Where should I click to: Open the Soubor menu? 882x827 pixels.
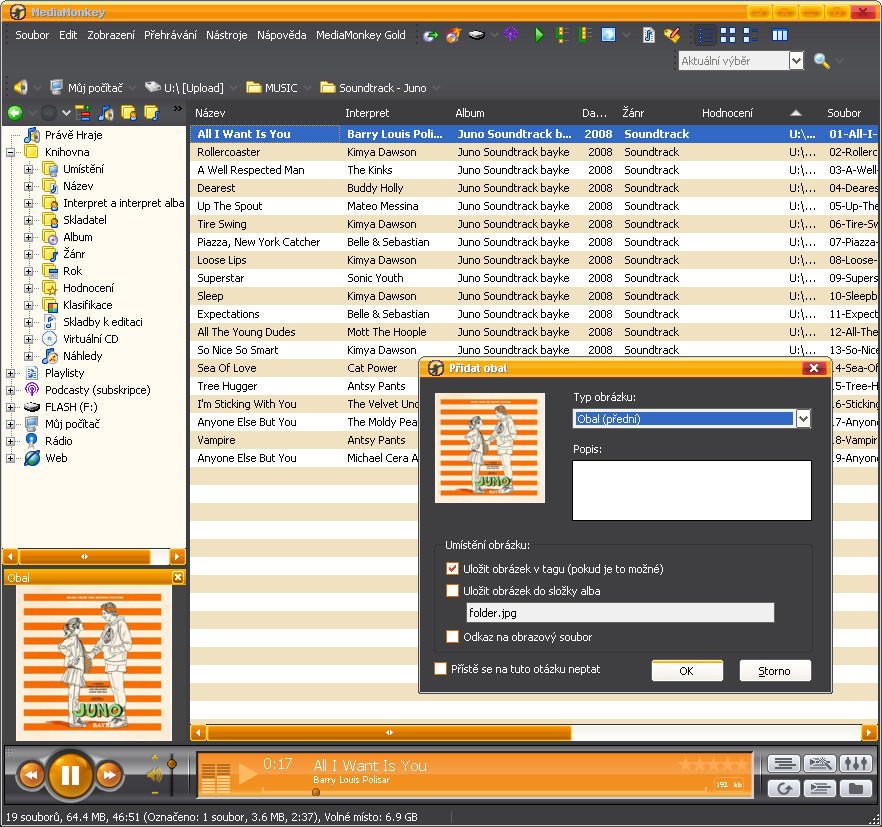32,35
